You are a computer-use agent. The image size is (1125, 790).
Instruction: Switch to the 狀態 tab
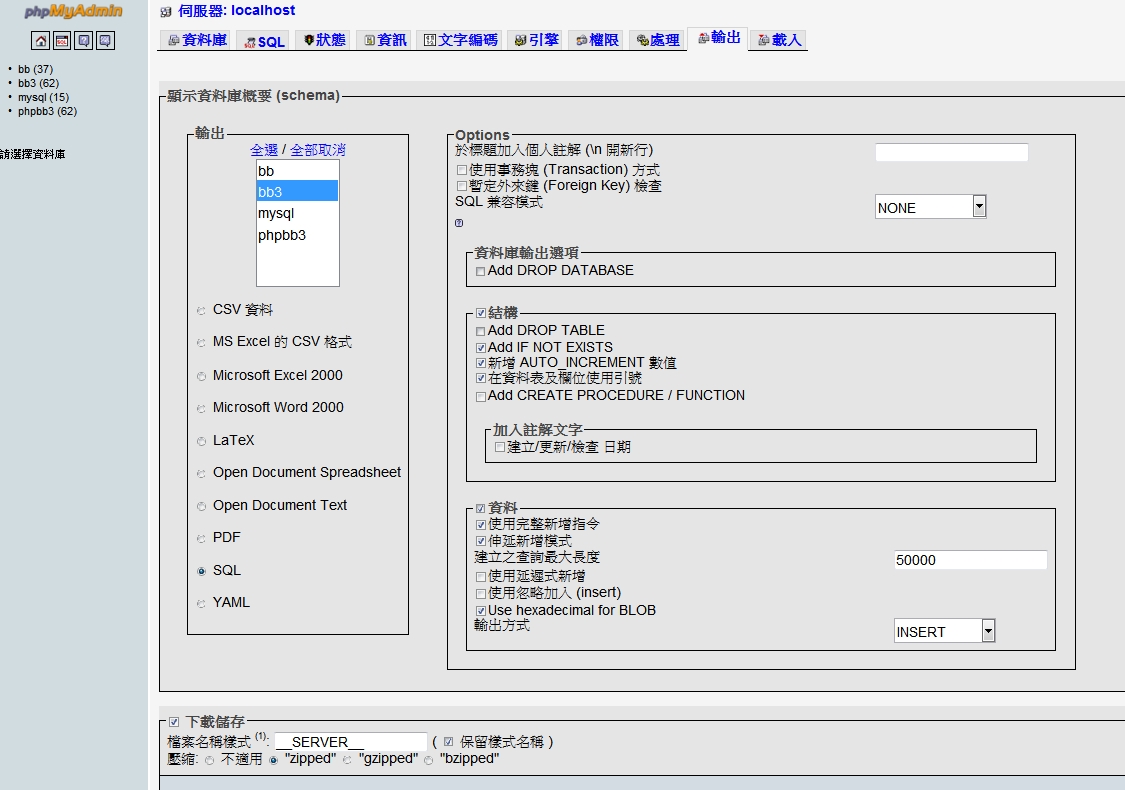click(x=324, y=40)
